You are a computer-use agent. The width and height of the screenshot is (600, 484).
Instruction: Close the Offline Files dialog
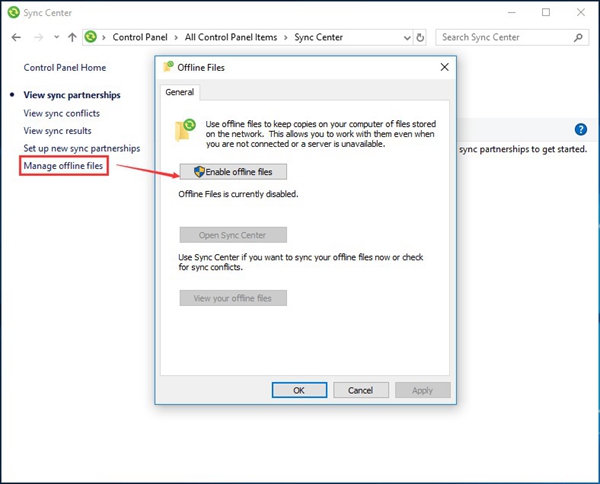[x=444, y=67]
